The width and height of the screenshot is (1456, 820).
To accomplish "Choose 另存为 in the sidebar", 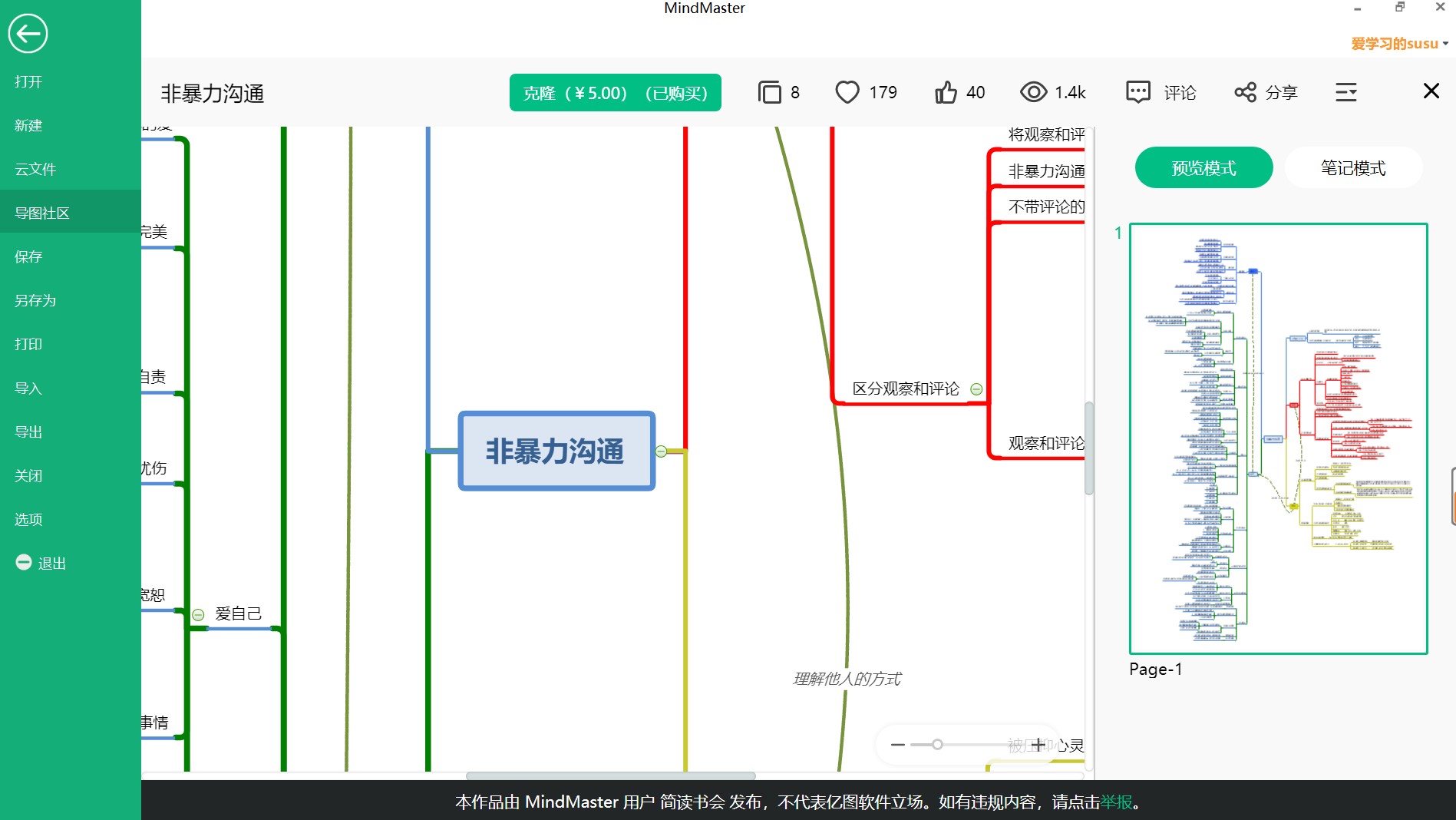I will 35,300.
